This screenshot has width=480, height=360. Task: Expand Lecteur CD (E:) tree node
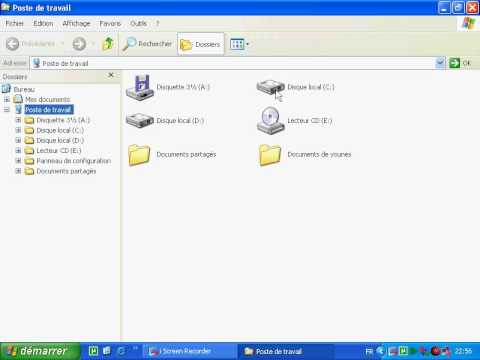click(18, 151)
